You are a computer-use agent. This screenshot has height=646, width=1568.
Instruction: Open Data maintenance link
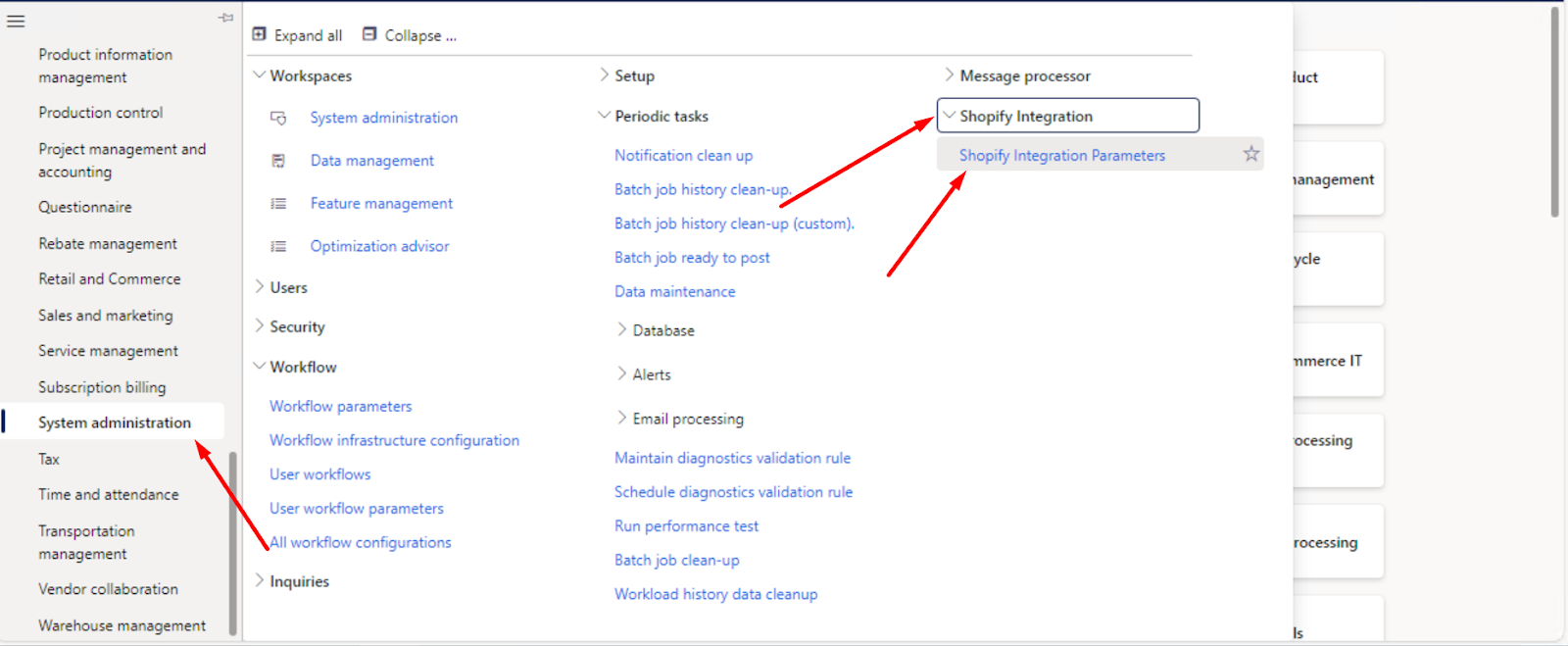[674, 292]
